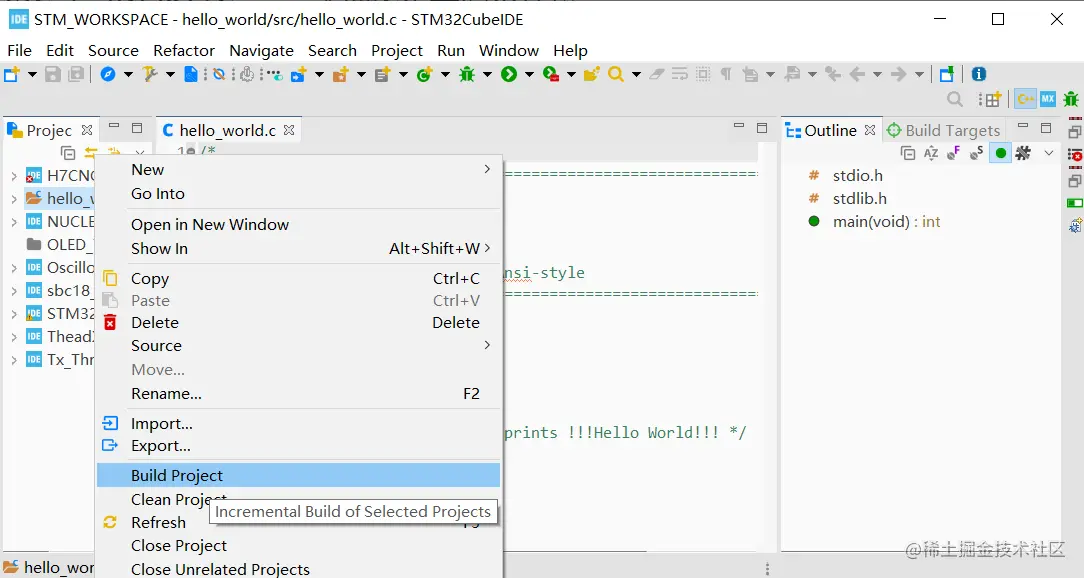
Task: Minimize the Outline panel
Action: click(x=1023, y=127)
